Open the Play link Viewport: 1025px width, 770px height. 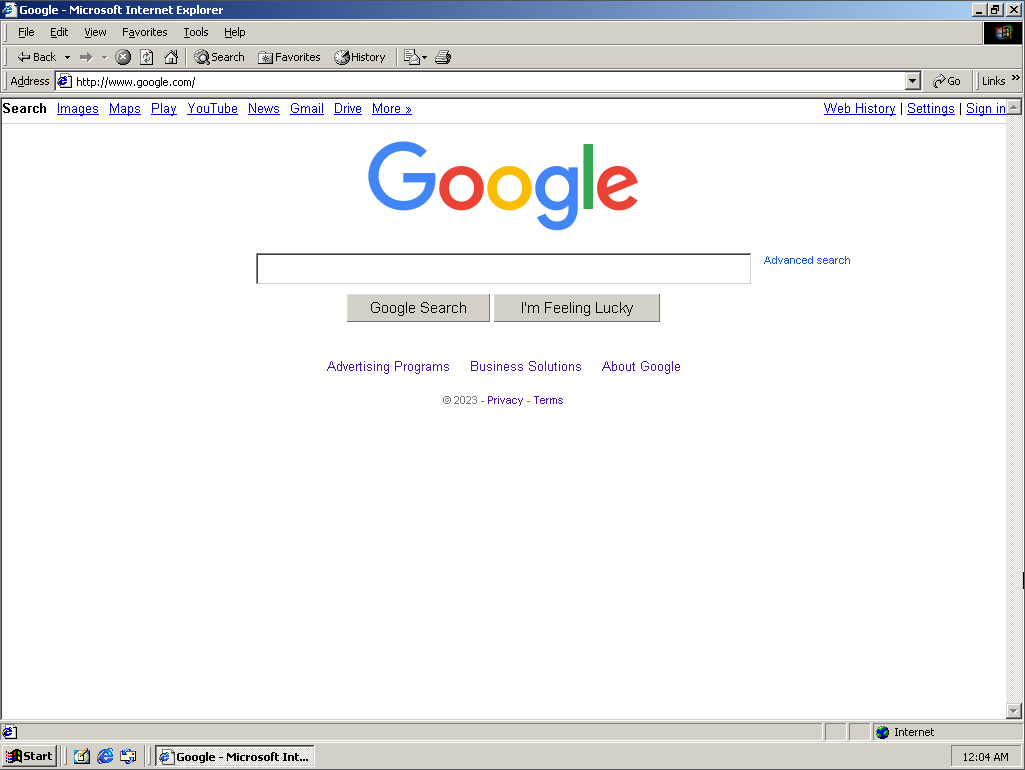point(163,109)
